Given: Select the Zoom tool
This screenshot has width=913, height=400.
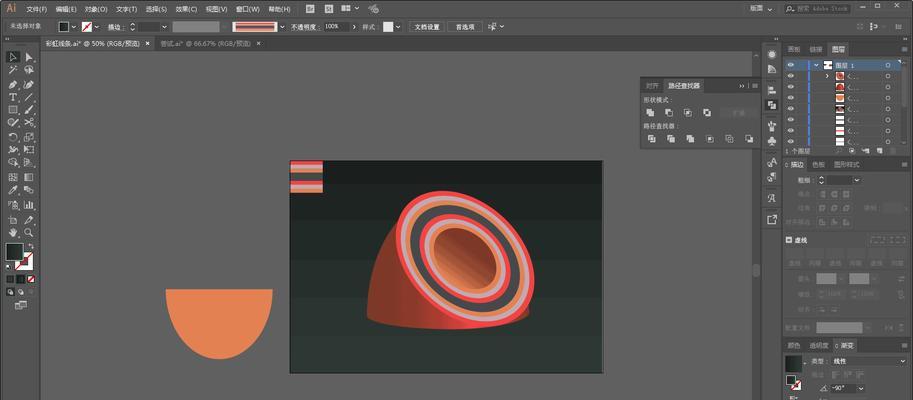Looking at the screenshot, I should tap(29, 232).
